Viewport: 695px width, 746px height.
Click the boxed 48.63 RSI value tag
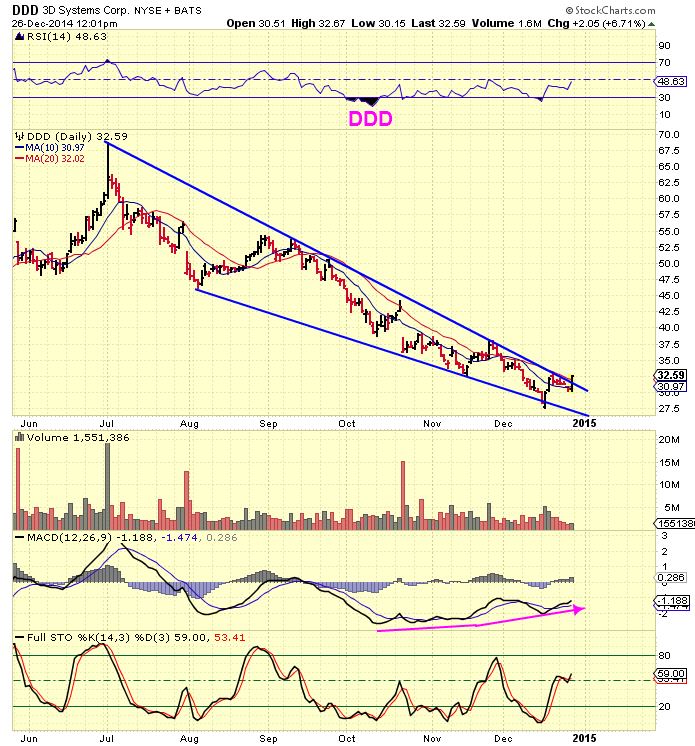tap(671, 81)
